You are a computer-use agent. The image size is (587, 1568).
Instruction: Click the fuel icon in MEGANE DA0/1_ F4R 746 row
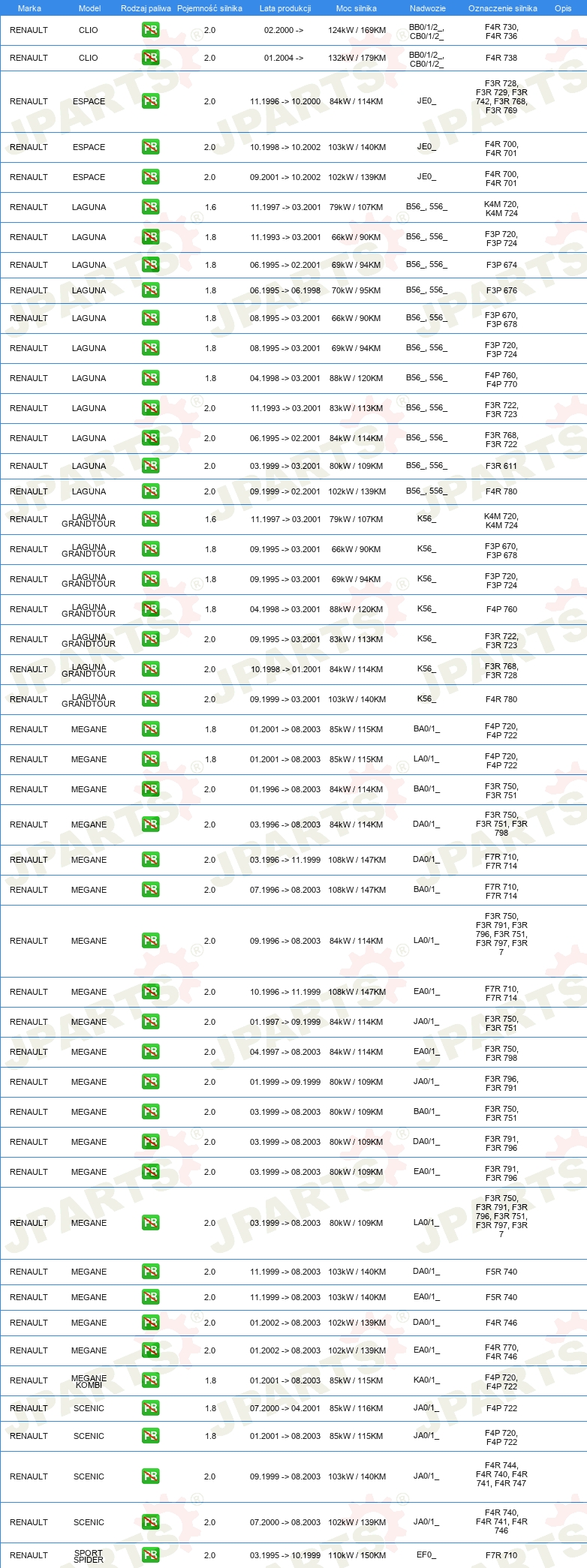tap(150, 1323)
